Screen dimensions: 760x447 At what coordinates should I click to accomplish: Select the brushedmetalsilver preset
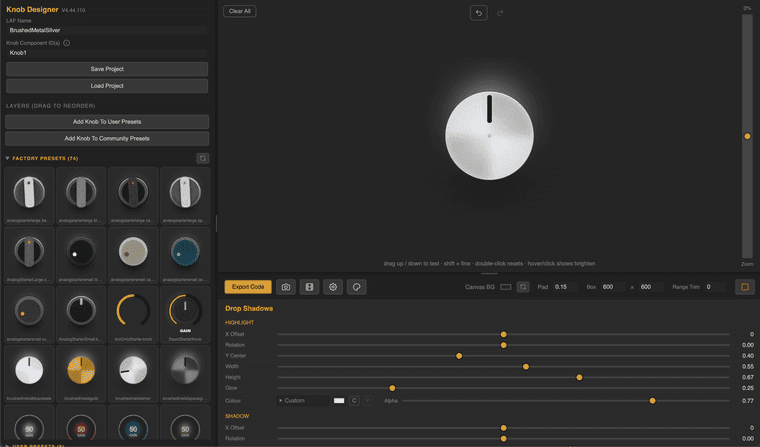[133, 373]
